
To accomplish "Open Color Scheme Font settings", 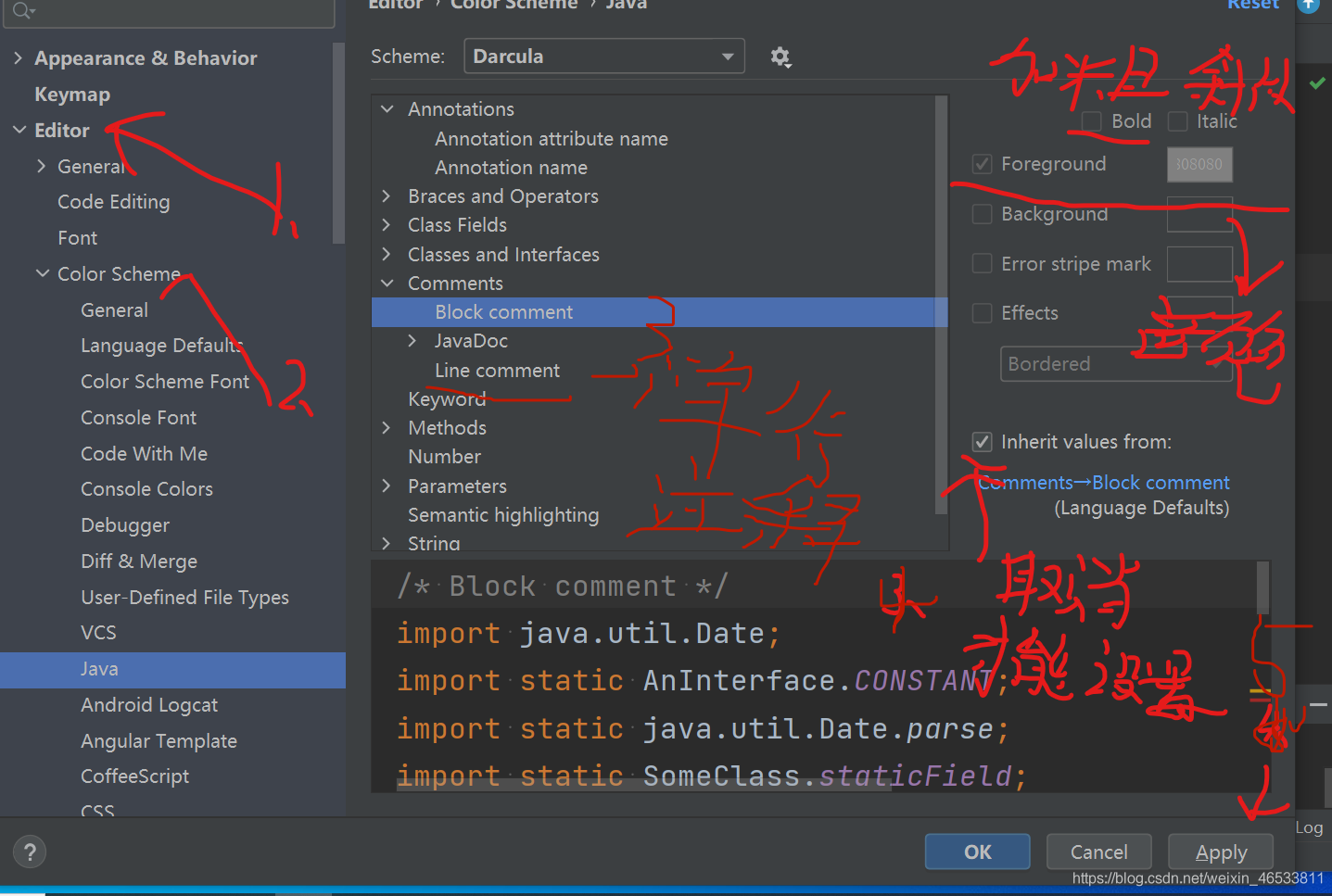I will 165,382.
